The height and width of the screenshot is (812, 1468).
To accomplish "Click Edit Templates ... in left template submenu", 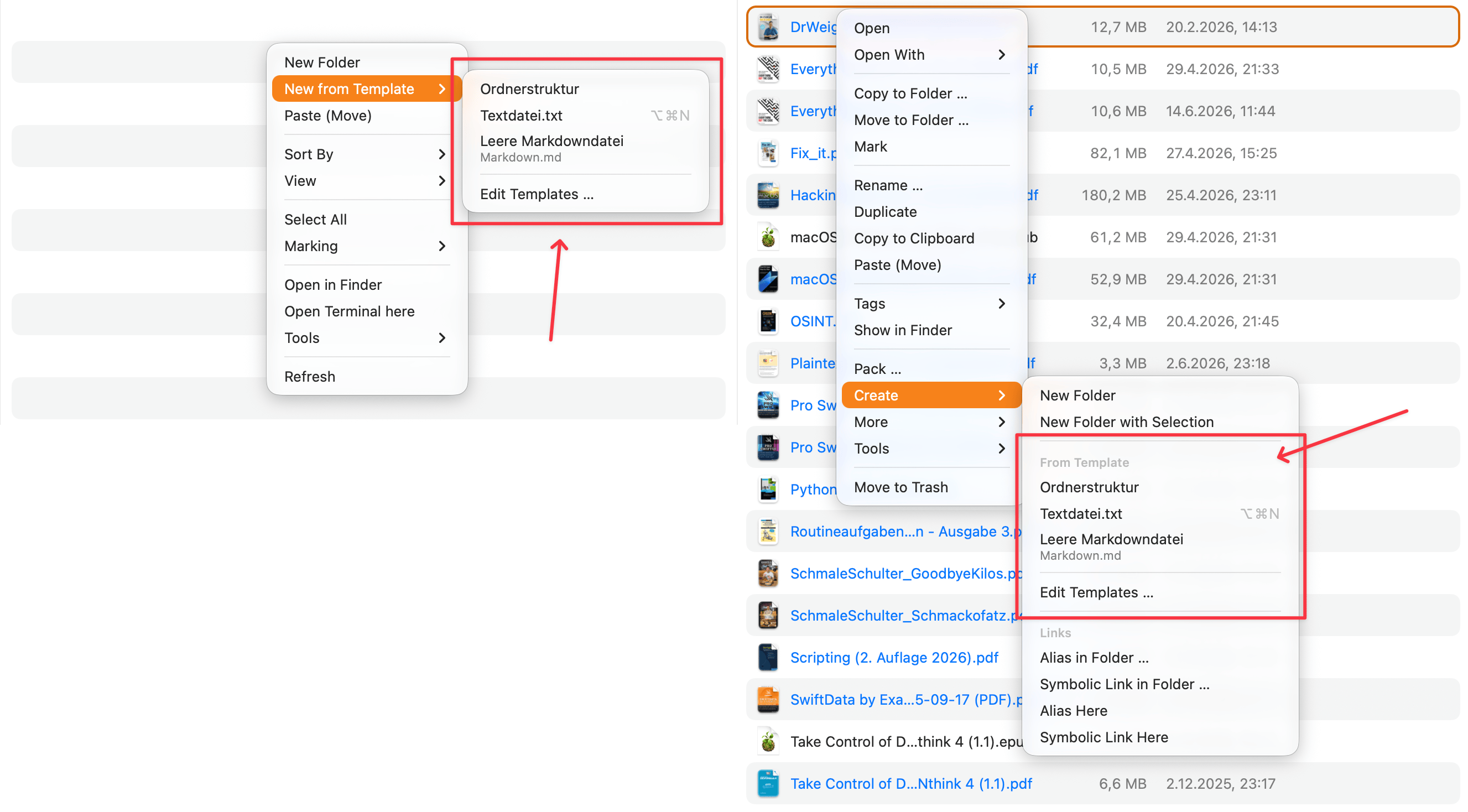I will pos(585,194).
